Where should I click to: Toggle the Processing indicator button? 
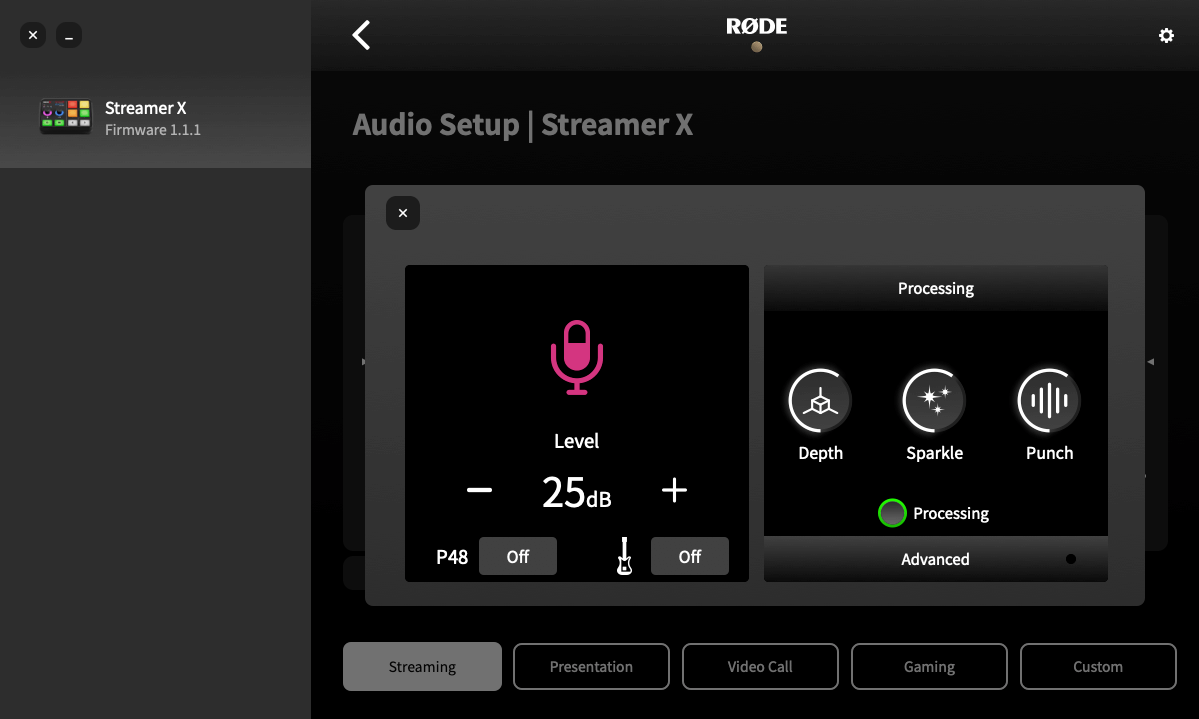coord(892,513)
